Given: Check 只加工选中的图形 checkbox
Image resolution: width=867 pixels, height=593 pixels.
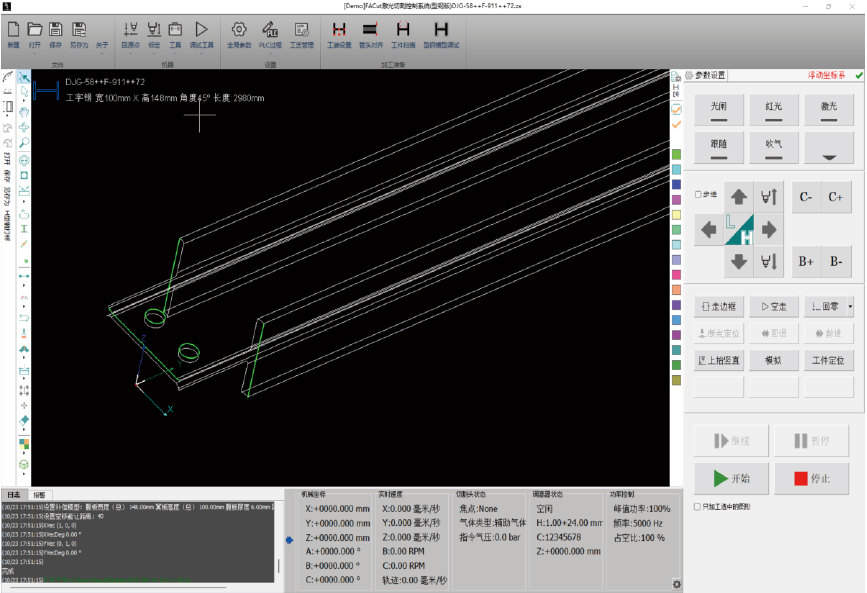Looking at the screenshot, I should (697, 506).
